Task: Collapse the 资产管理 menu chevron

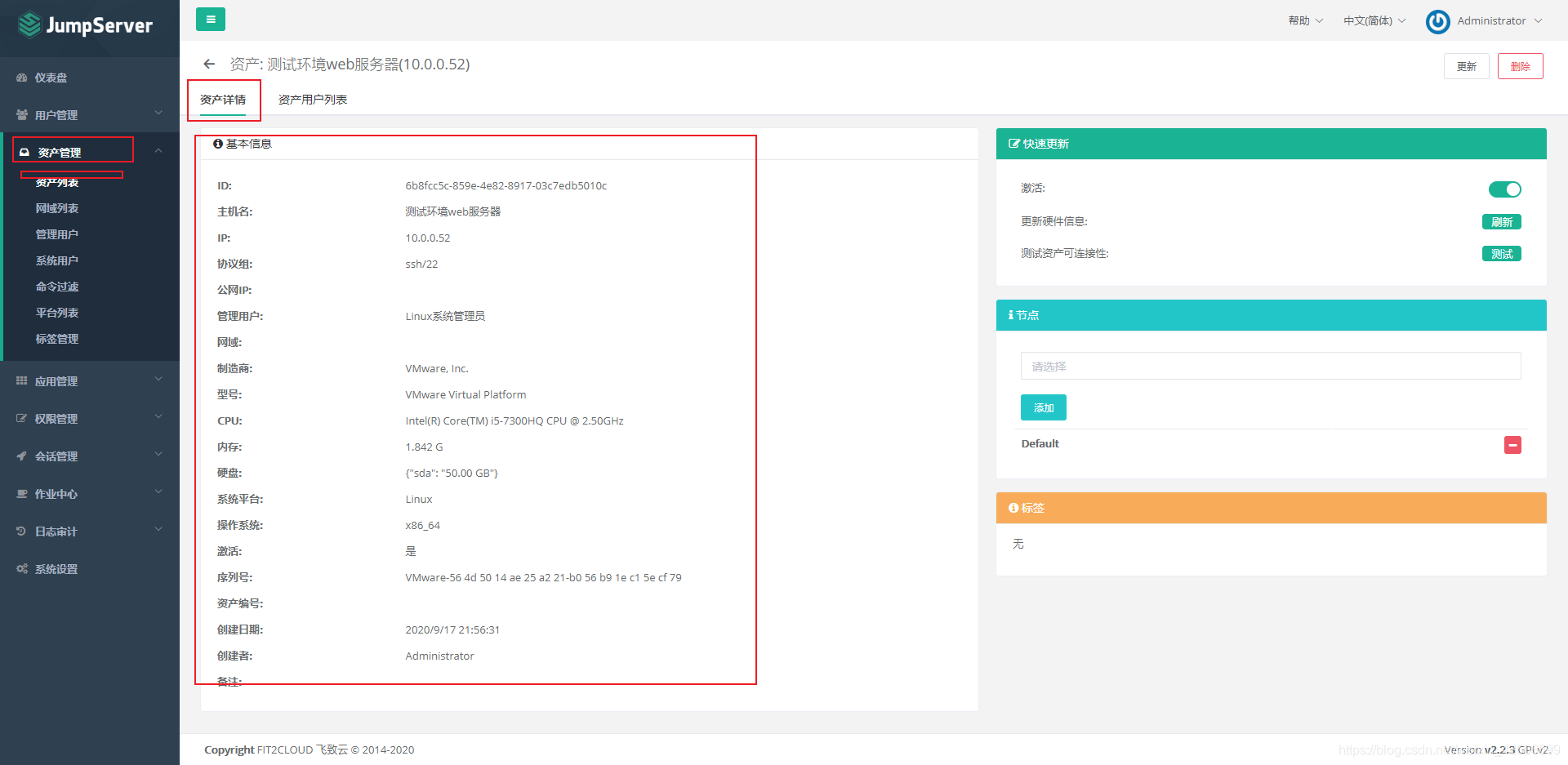Action: 158,151
